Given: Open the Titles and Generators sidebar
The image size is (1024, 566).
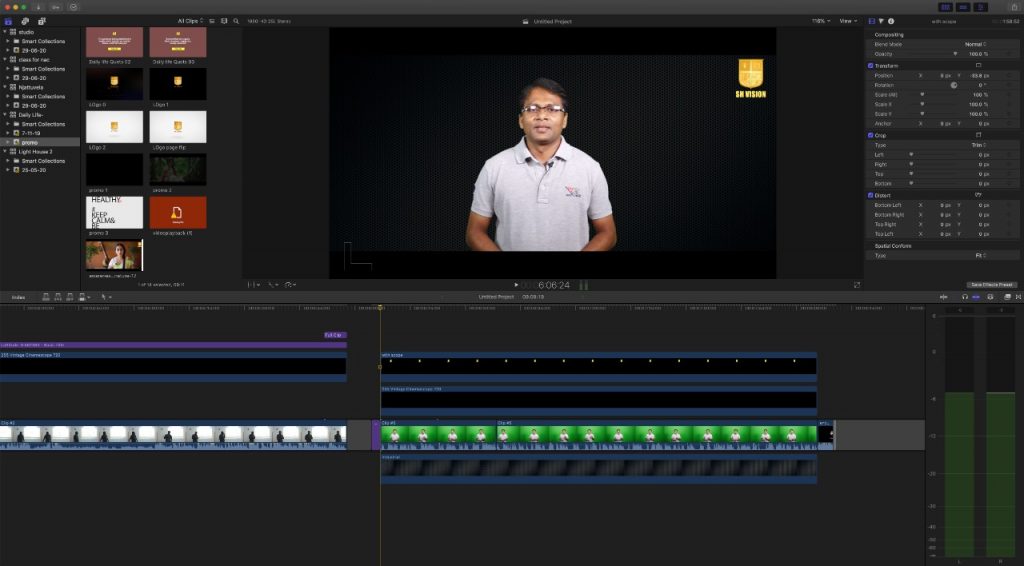Looking at the screenshot, I should pyautogui.click(x=41, y=20).
